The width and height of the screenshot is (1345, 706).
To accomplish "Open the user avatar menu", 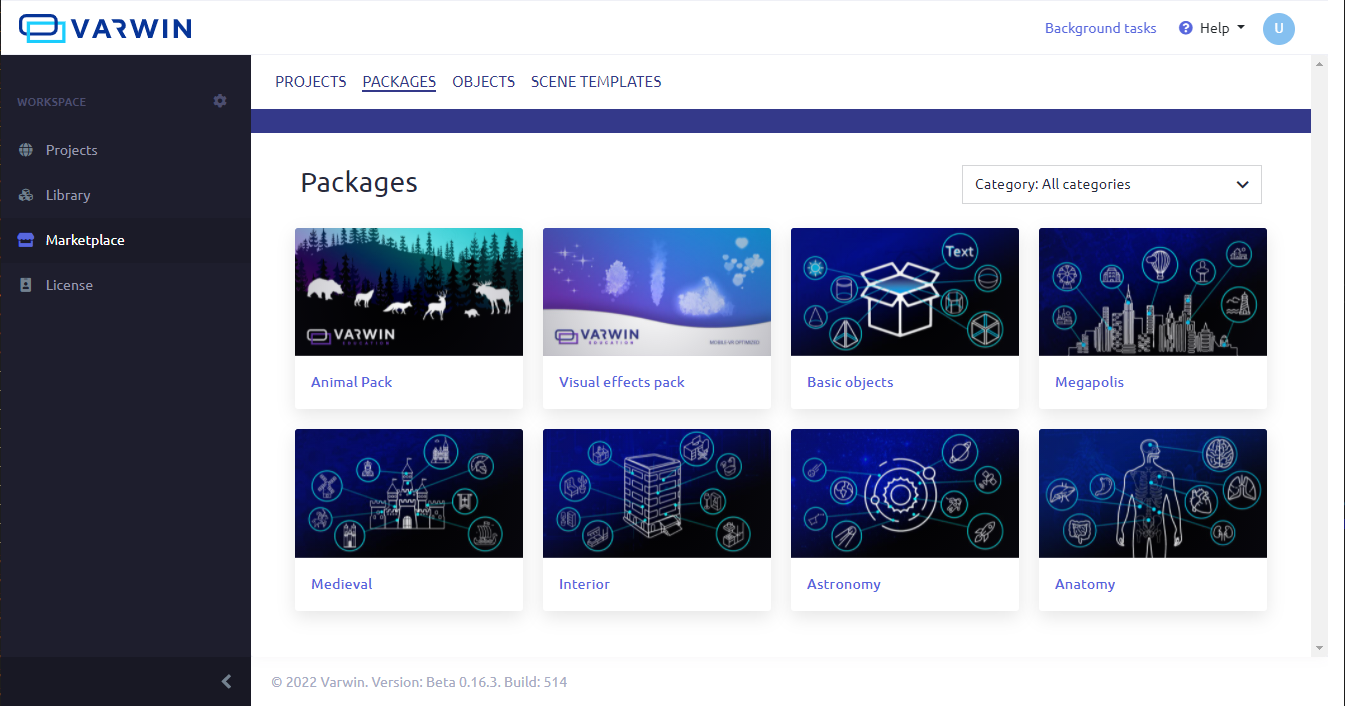I will click(1278, 29).
